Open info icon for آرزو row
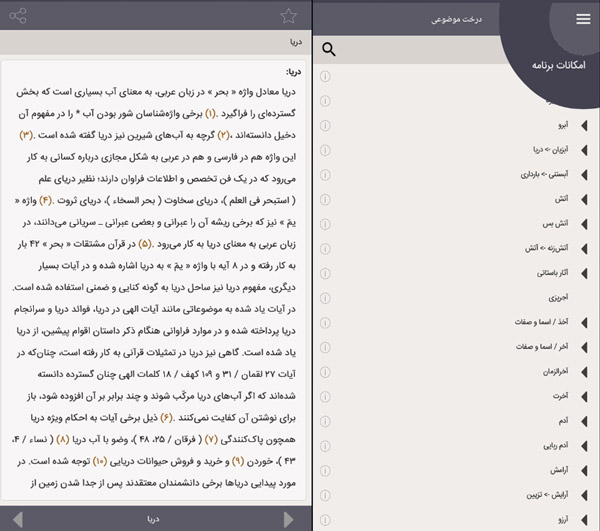Image resolution: width=600 pixels, height=531 pixels. 325,520
